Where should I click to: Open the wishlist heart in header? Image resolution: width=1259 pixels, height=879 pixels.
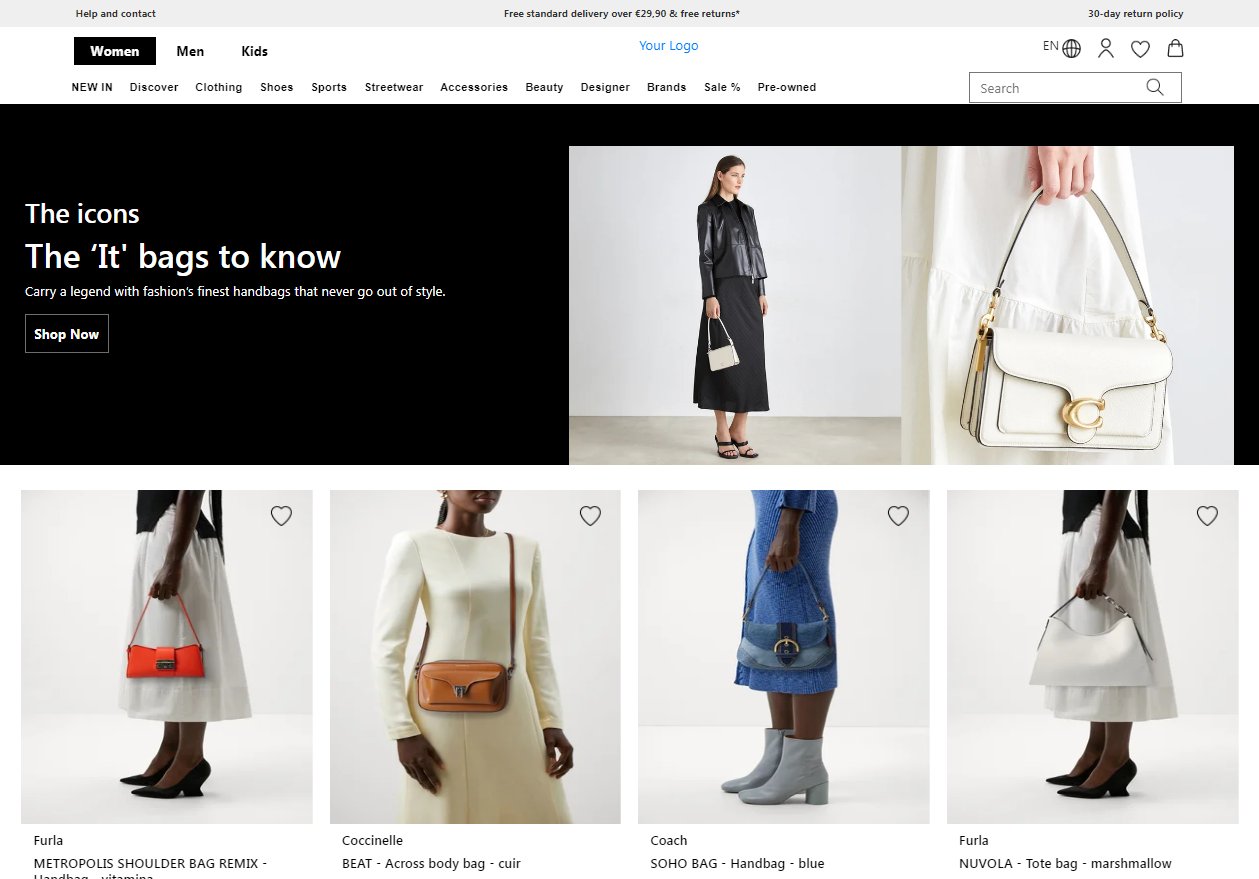pyautogui.click(x=1140, y=49)
